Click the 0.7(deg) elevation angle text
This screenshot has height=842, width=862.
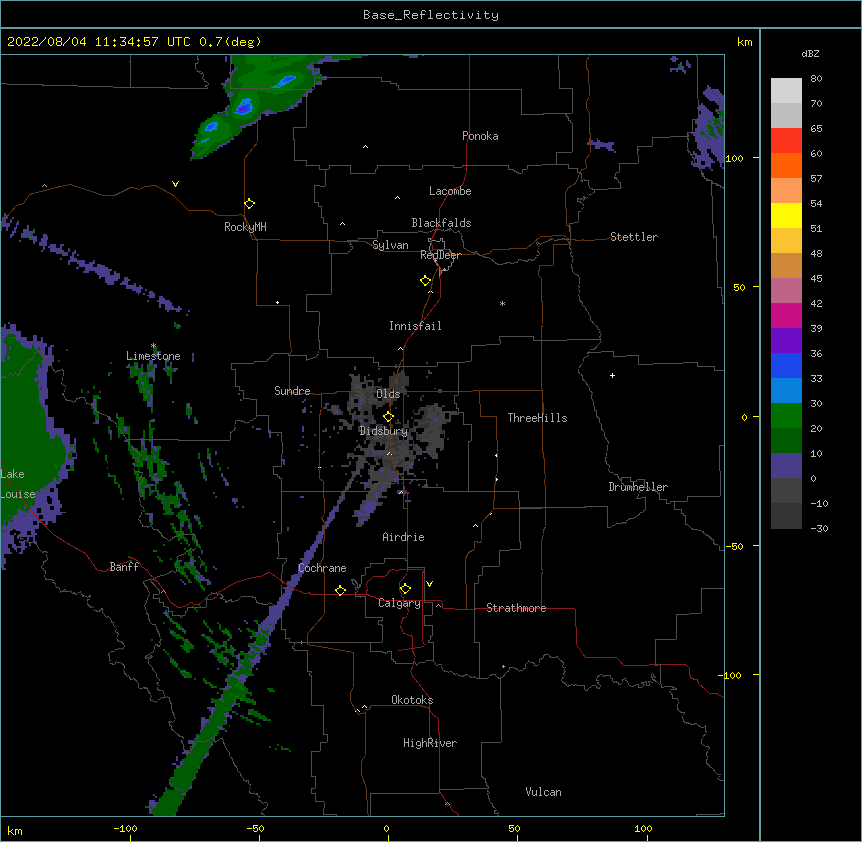230,42
